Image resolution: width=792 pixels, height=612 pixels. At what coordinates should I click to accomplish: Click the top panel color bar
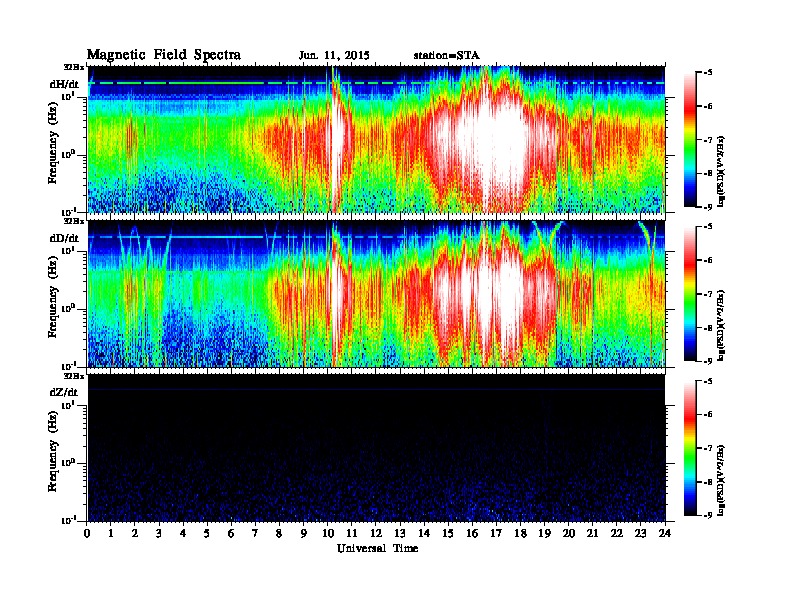[x=690, y=139]
